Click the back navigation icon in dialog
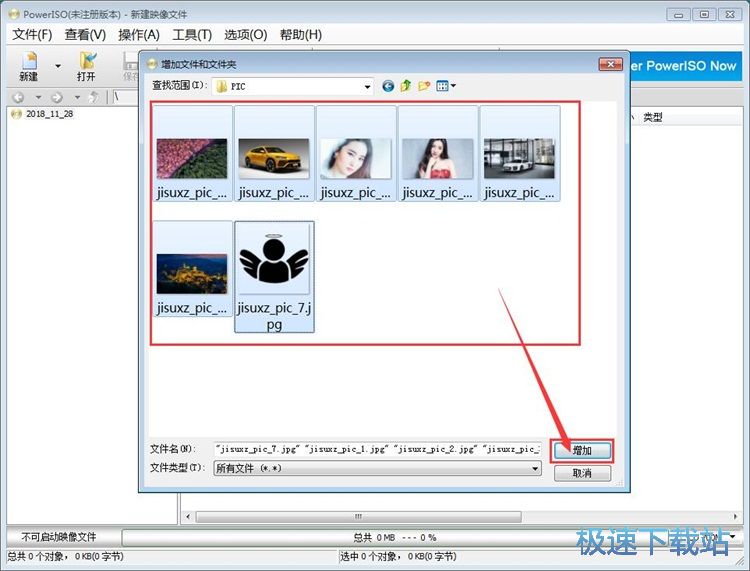 tap(388, 86)
